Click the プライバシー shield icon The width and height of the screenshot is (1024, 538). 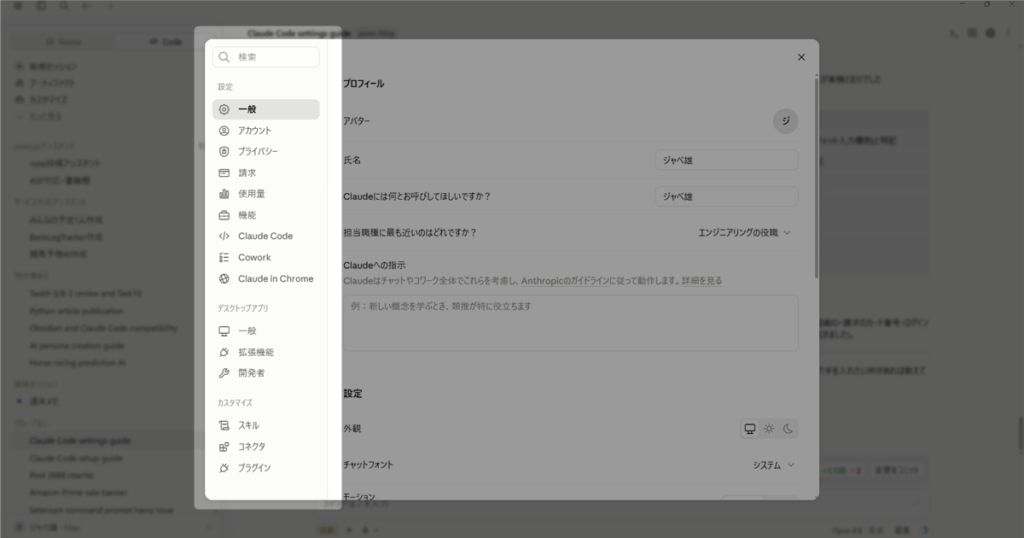(224, 151)
